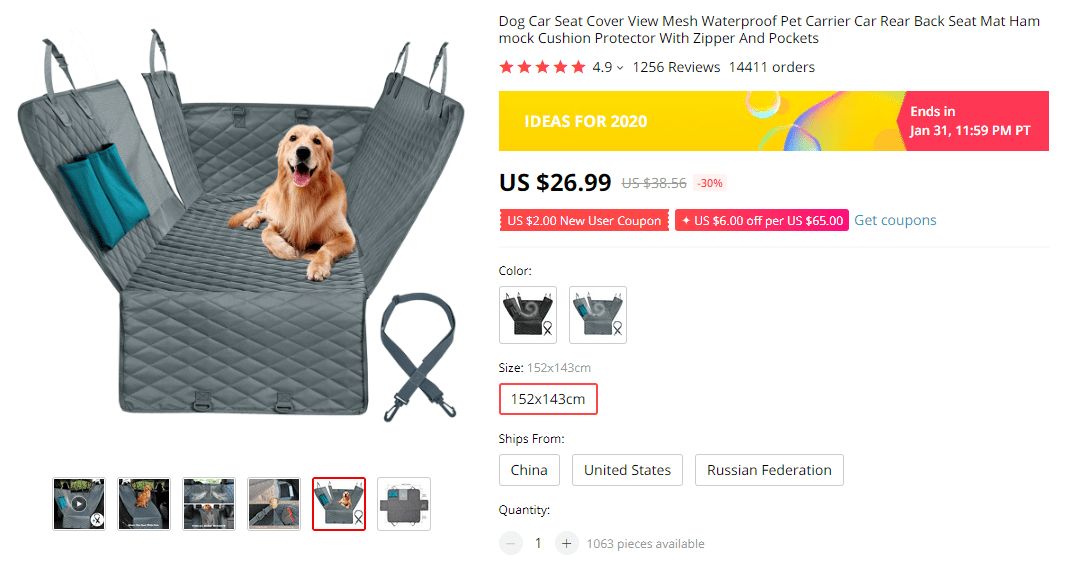Open the Get coupons link
The height and width of the screenshot is (564, 1074).
click(895, 220)
